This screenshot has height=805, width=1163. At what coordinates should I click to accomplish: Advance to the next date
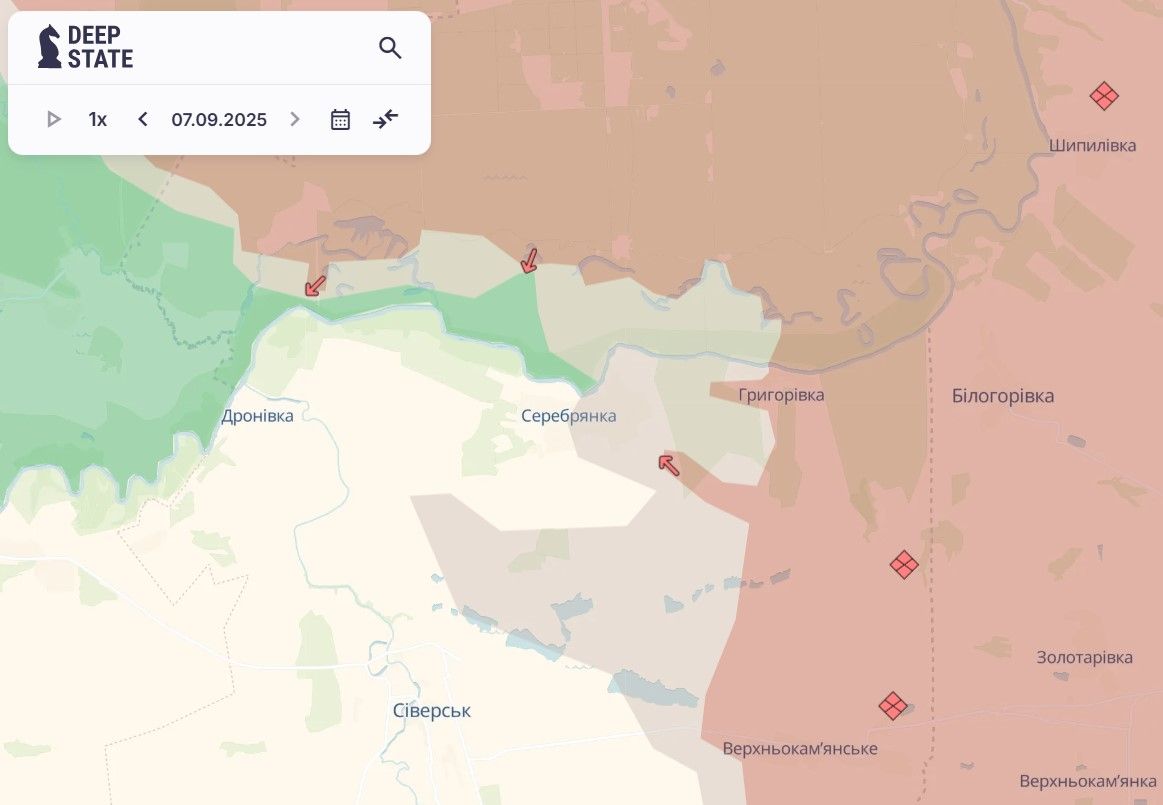294,120
